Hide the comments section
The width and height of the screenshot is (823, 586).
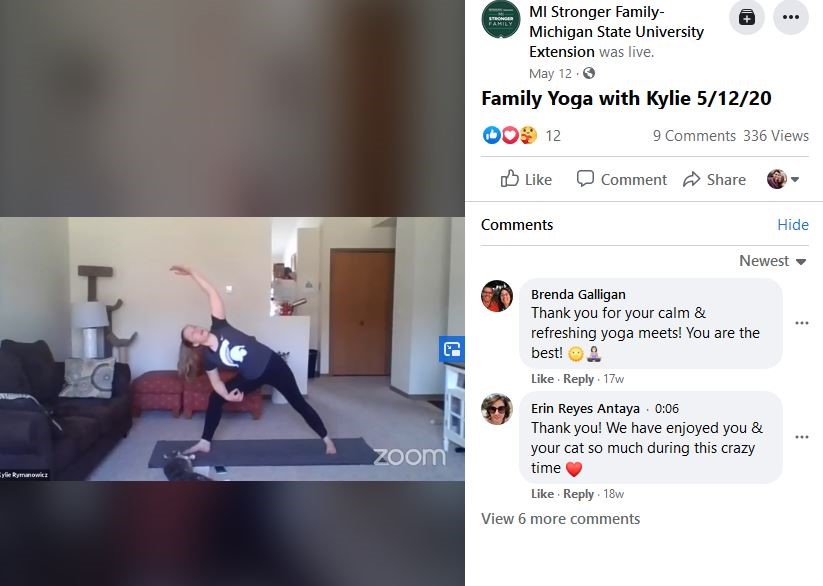(x=793, y=225)
